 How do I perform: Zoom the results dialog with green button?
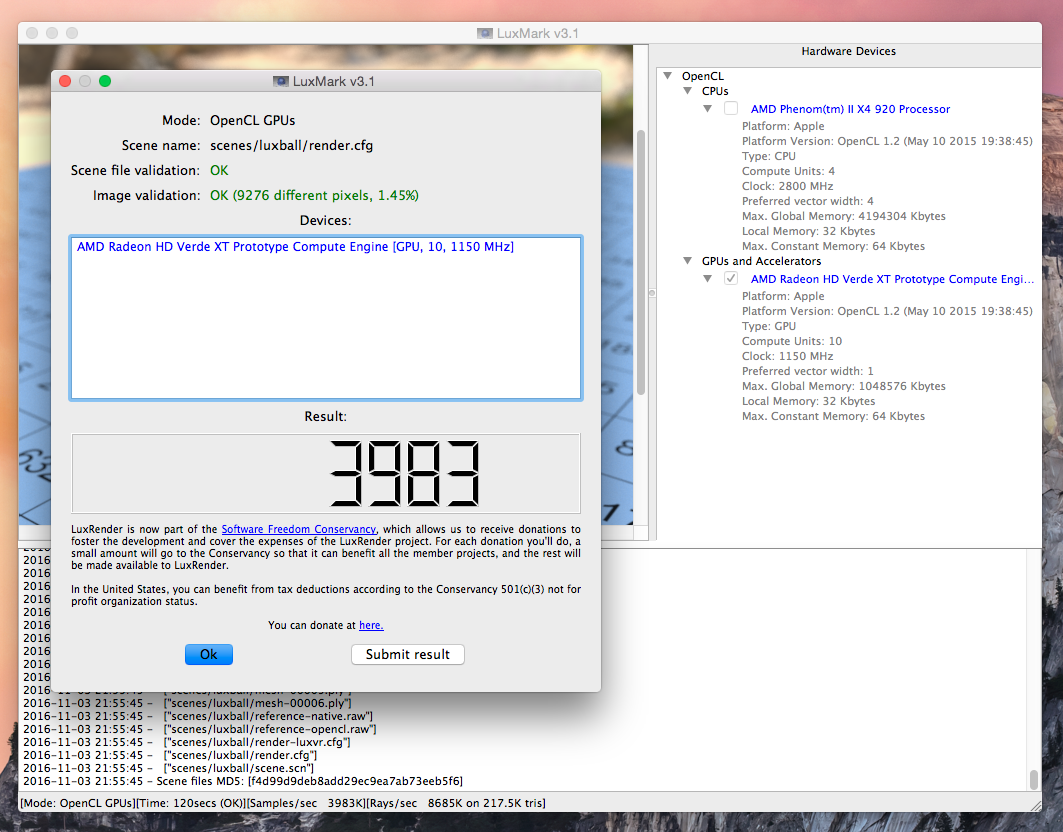point(104,81)
